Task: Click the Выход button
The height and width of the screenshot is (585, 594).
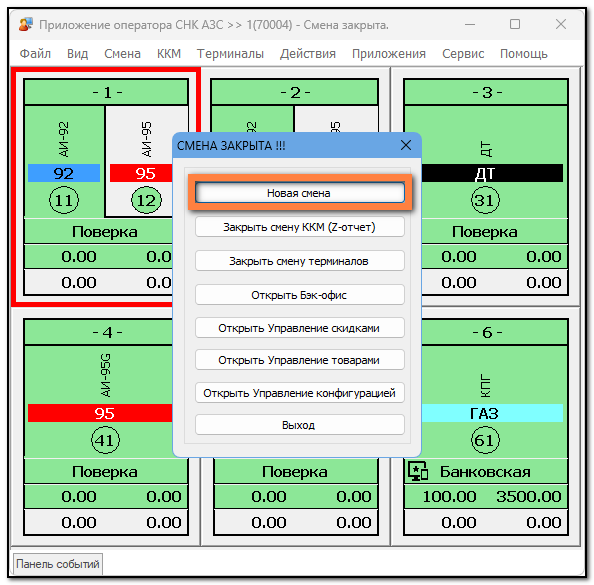Action: point(300,425)
